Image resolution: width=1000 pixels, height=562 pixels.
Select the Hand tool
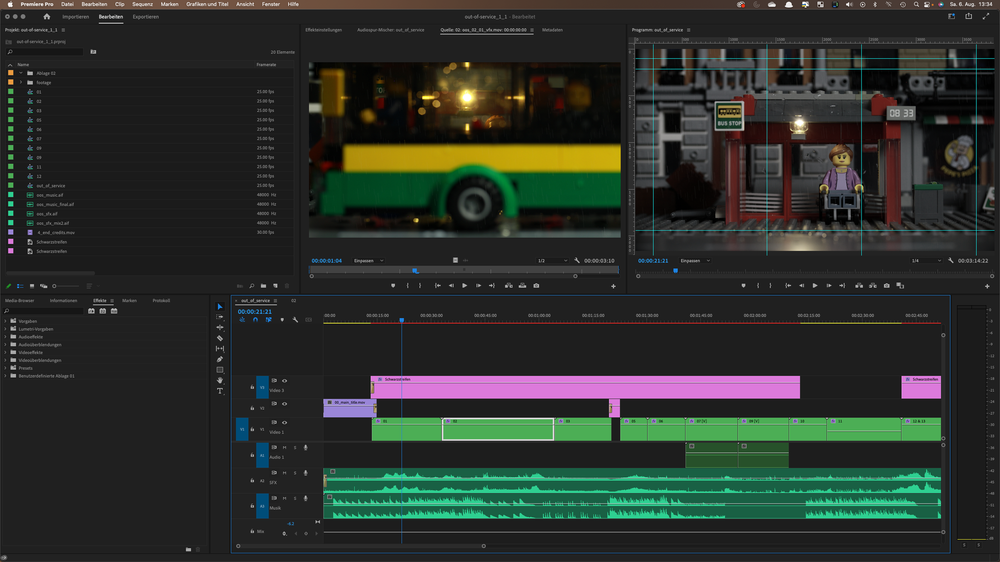click(220, 380)
